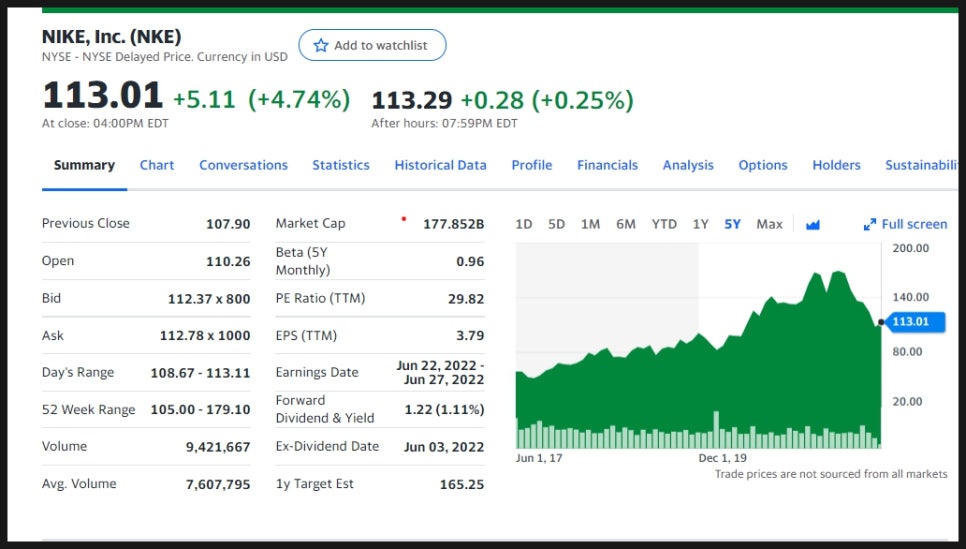Switch to the Chart tab

156,165
